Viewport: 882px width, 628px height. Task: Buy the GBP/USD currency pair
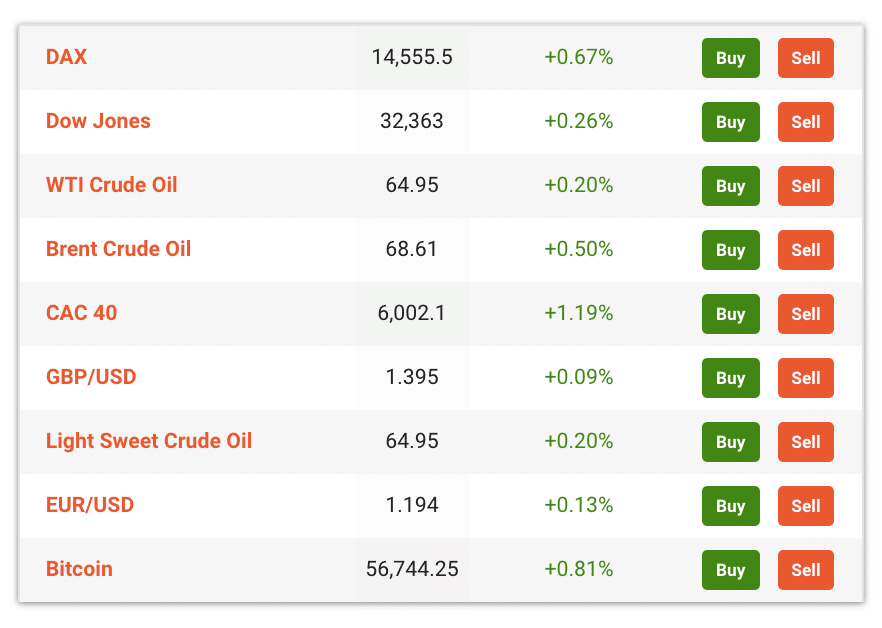730,378
